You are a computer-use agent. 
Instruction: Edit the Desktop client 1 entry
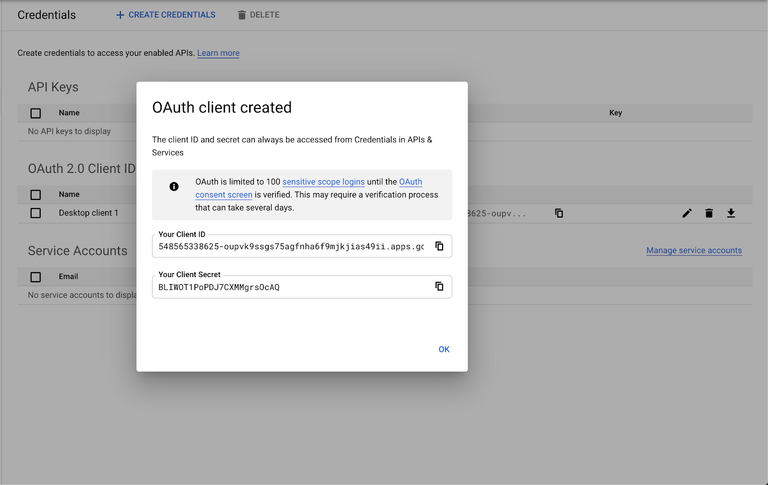[x=687, y=213]
